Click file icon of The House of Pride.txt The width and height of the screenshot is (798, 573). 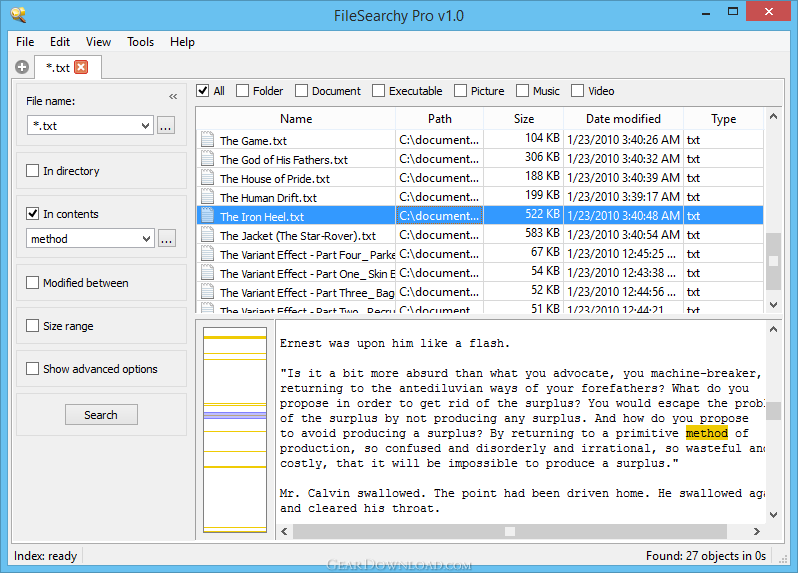coord(207,178)
